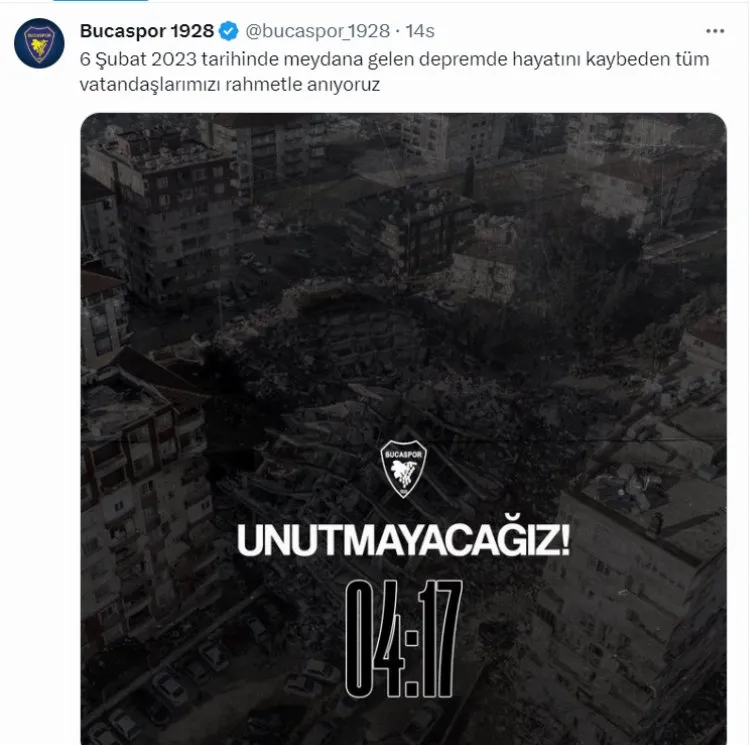Click the Bucaspor crest inside the image

tap(403, 469)
